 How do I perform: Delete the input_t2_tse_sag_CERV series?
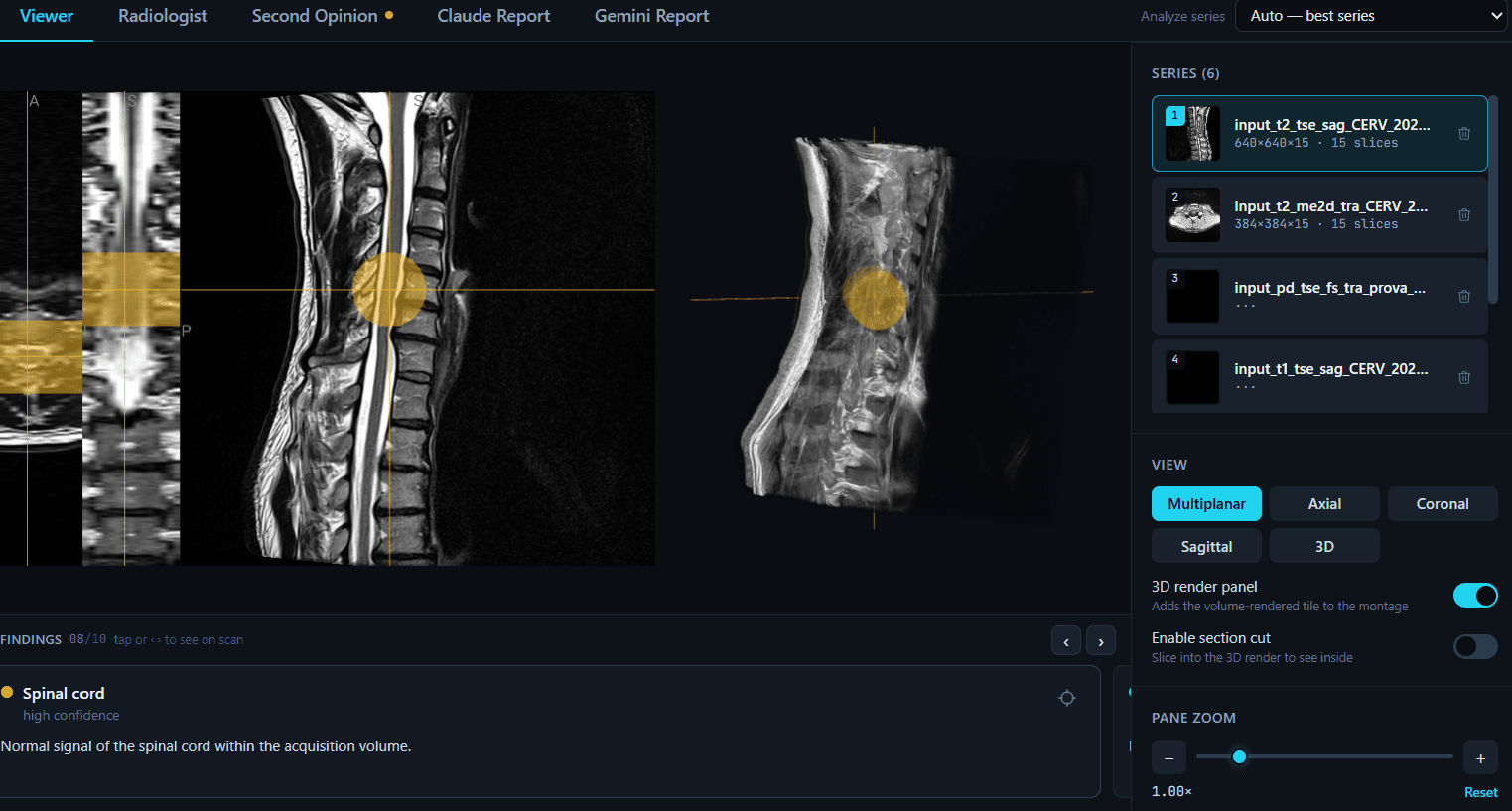1464,133
